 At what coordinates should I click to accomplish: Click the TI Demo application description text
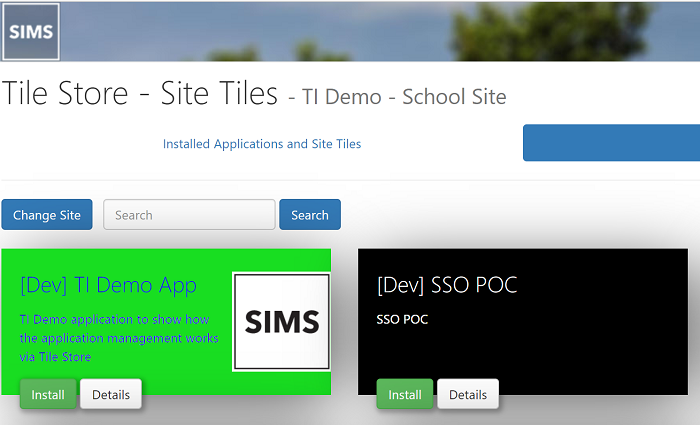click(119, 338)
